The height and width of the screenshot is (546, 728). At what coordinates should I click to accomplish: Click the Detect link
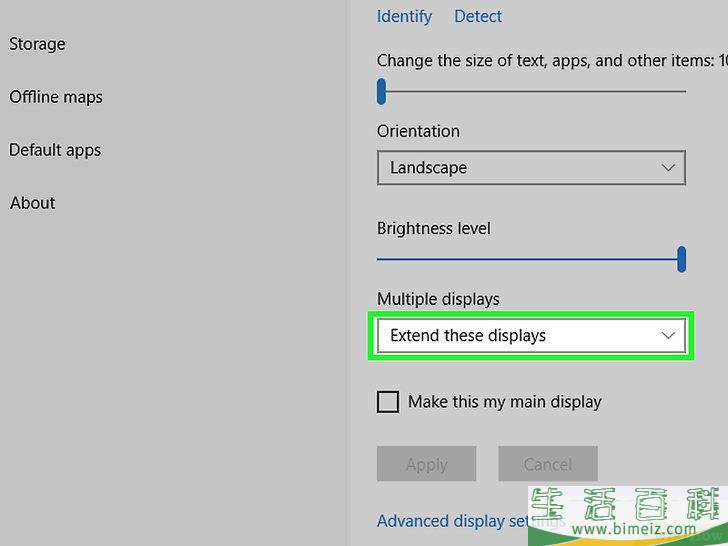(x=478, y=16)
